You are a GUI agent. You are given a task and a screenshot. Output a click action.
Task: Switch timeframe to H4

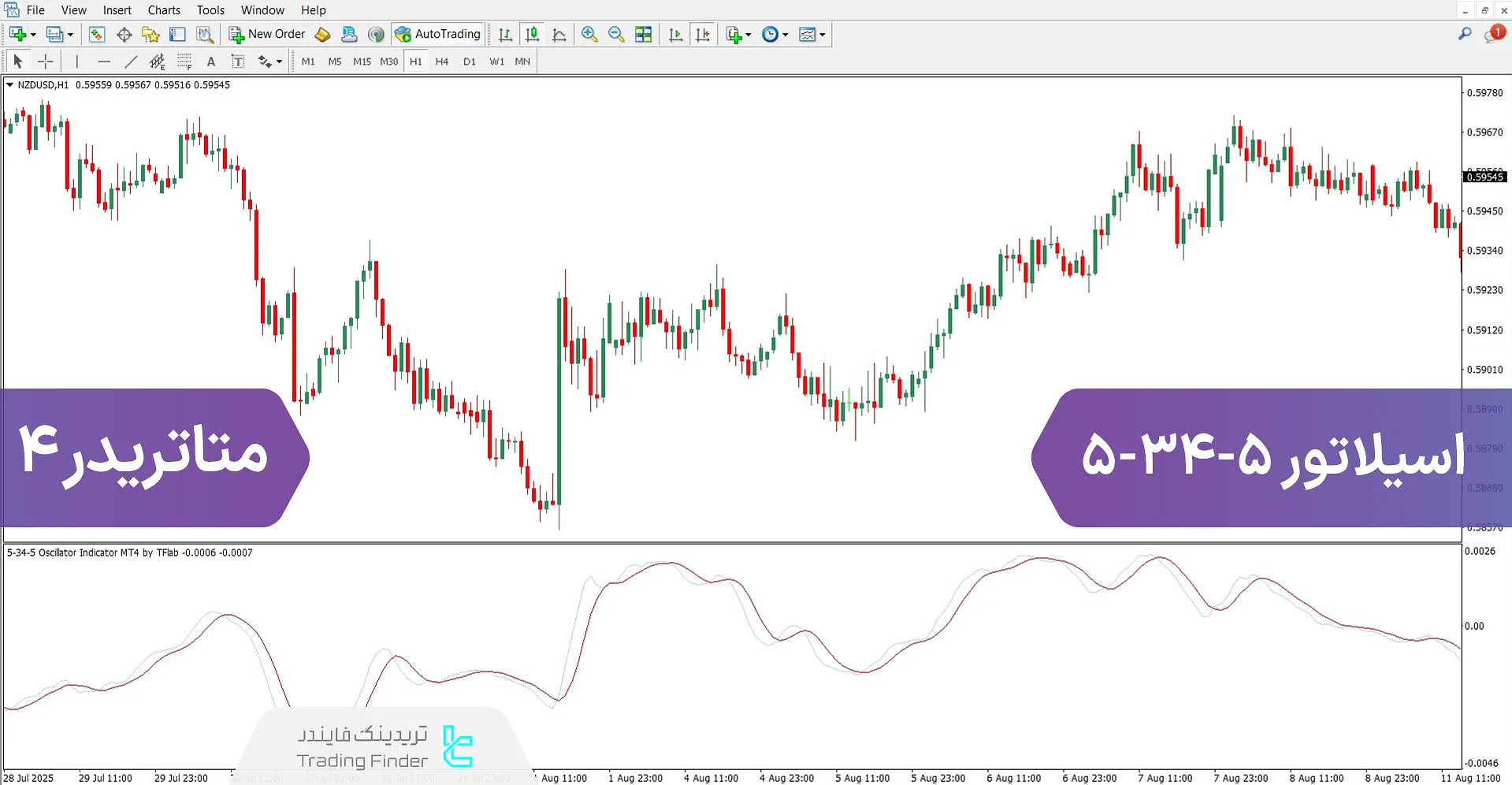click(x=442, y=61)
